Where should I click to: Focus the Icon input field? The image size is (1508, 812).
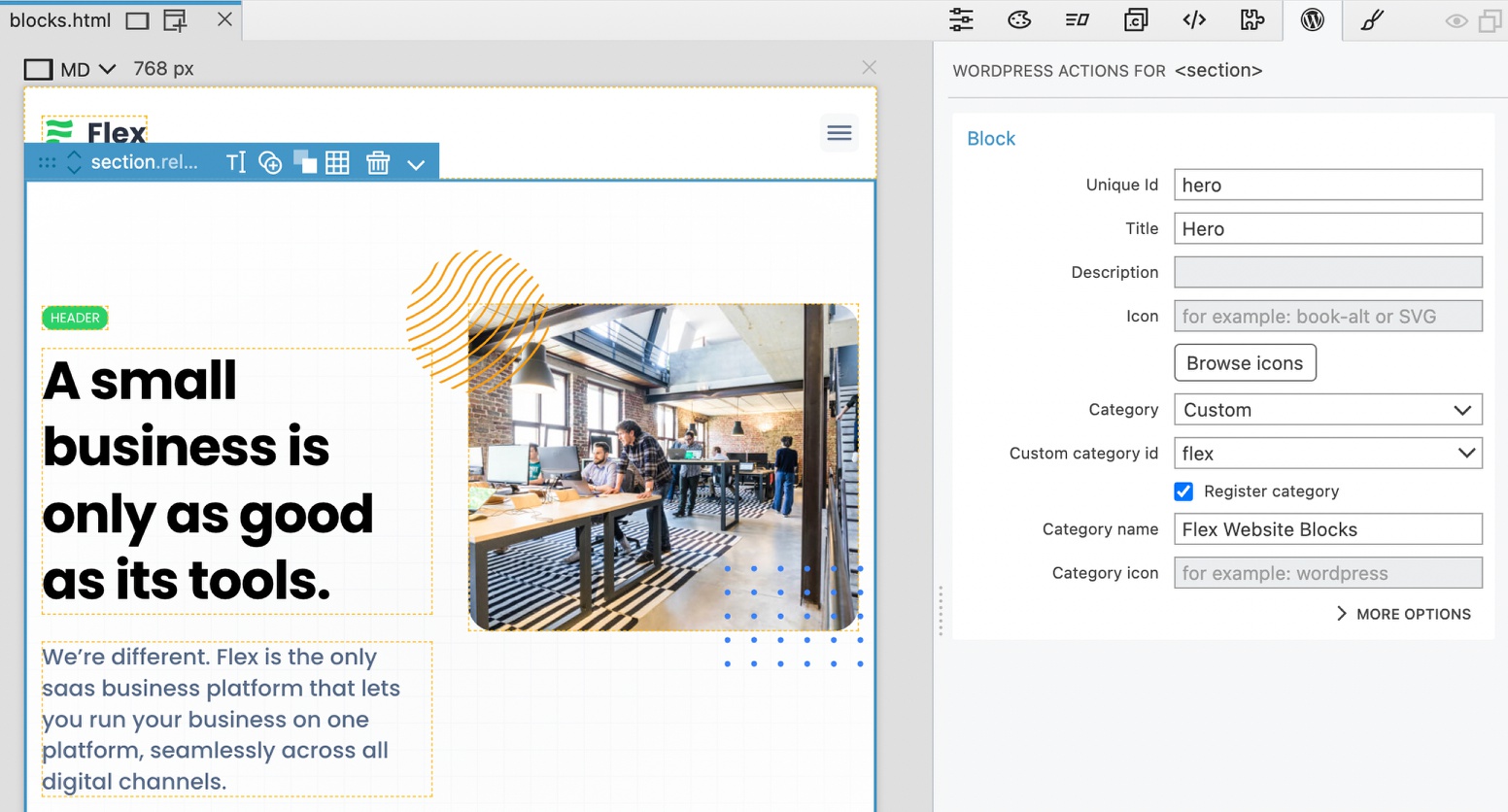click(1328, 316)
